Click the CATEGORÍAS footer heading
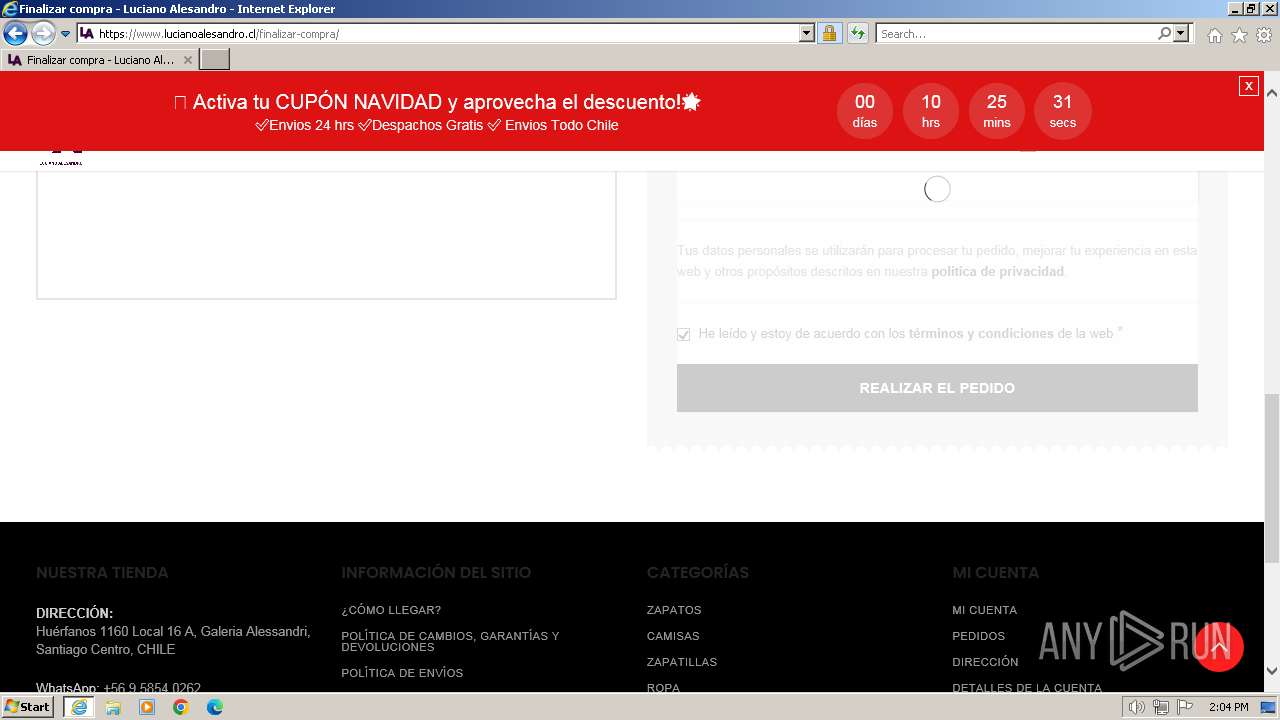This screenshot has width=1280, height=720. (698, 573)
